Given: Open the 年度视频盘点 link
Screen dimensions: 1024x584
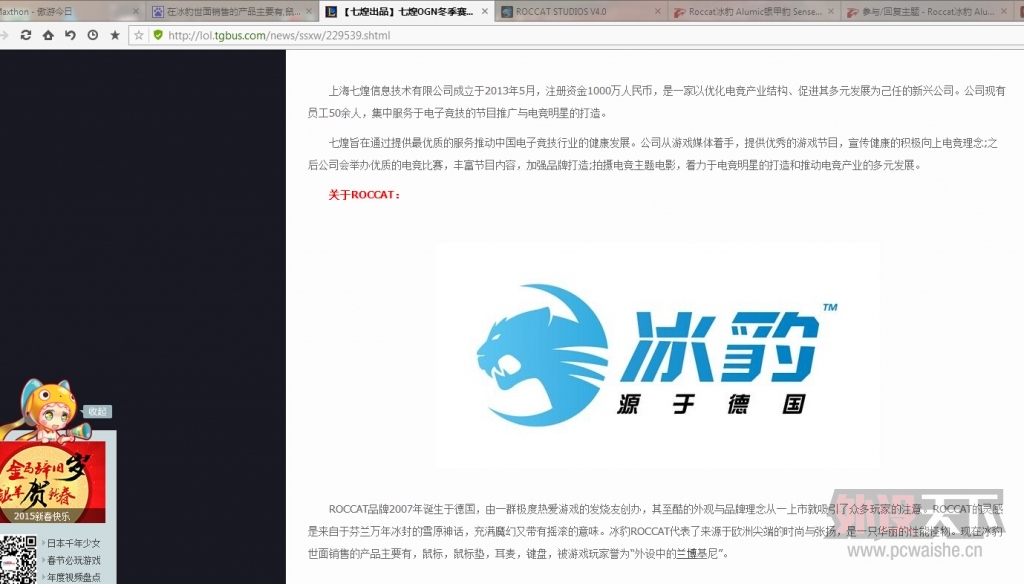Looking at the screenshot, I should (73, 577).
